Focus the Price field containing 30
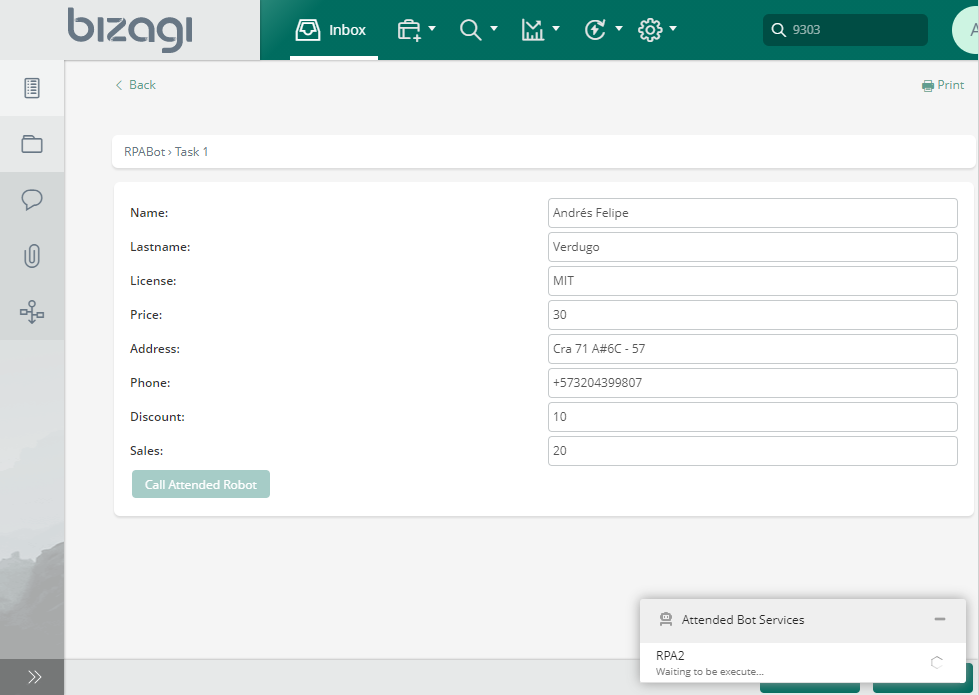The image size is (979, 695). 752,315
